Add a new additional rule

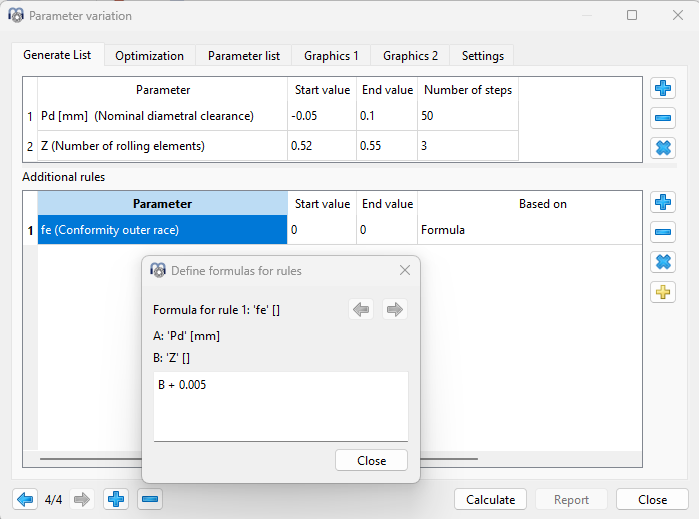[x=662, y=203]
